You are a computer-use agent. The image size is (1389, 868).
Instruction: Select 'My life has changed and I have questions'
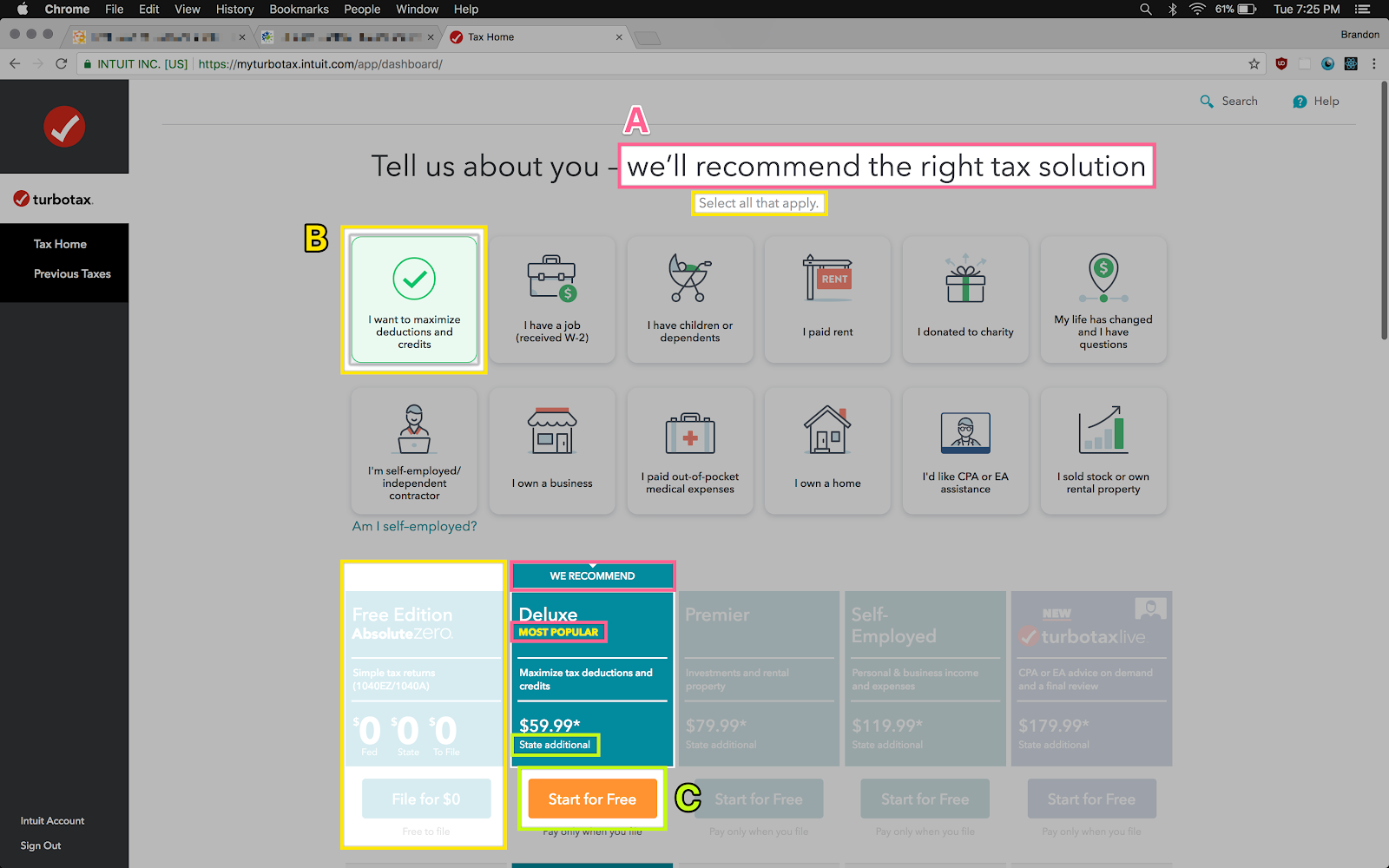tap(1103, 299)
